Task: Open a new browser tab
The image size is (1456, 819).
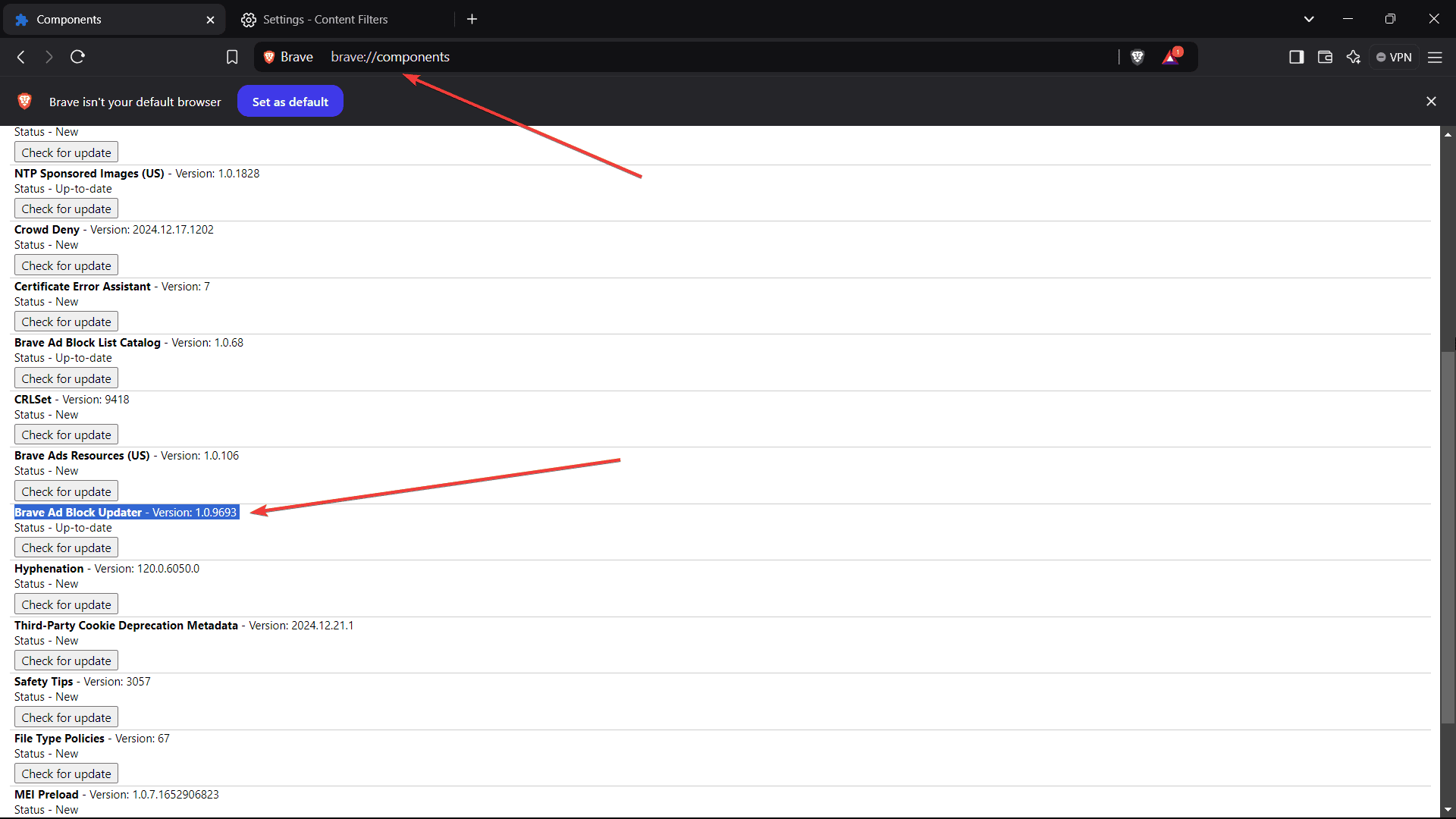Action: [x=472, y=19]
